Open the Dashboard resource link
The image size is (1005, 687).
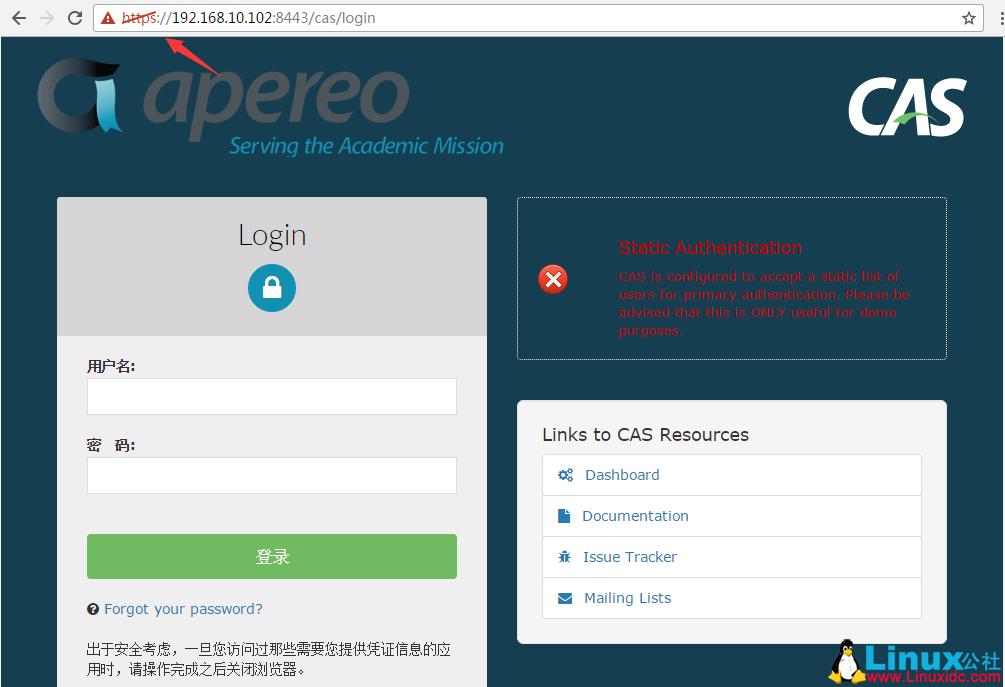click(x=622, y=475)
